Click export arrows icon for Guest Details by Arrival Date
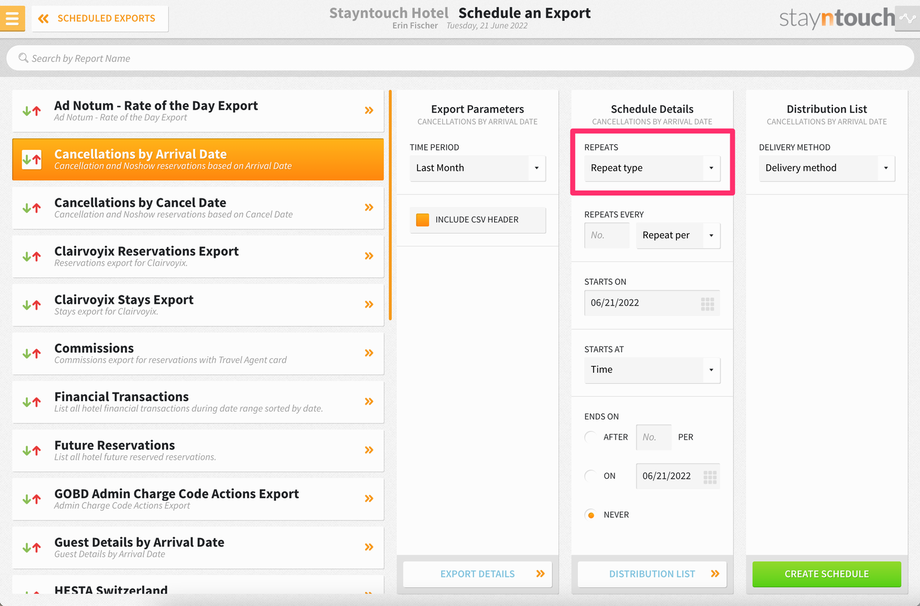Image resolution: width=920 pixels, height=606 pixels. [32, 548]
